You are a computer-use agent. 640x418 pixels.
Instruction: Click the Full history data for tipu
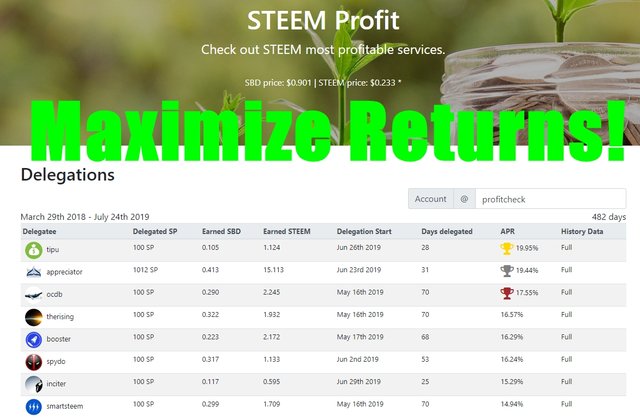click(567, 247)
